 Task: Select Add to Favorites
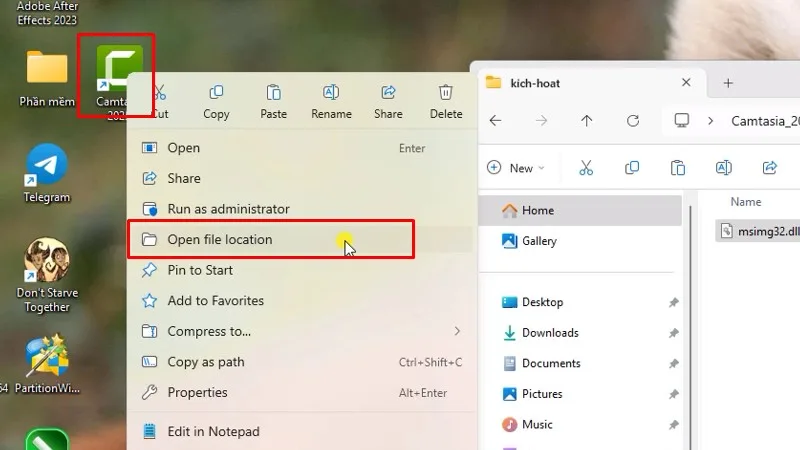tap(302, 301)
